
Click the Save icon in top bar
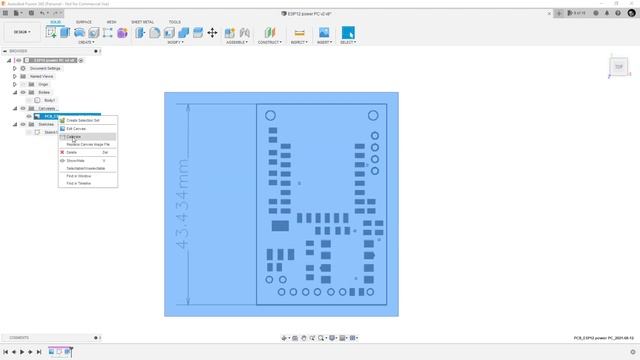(x=31, y=13)
